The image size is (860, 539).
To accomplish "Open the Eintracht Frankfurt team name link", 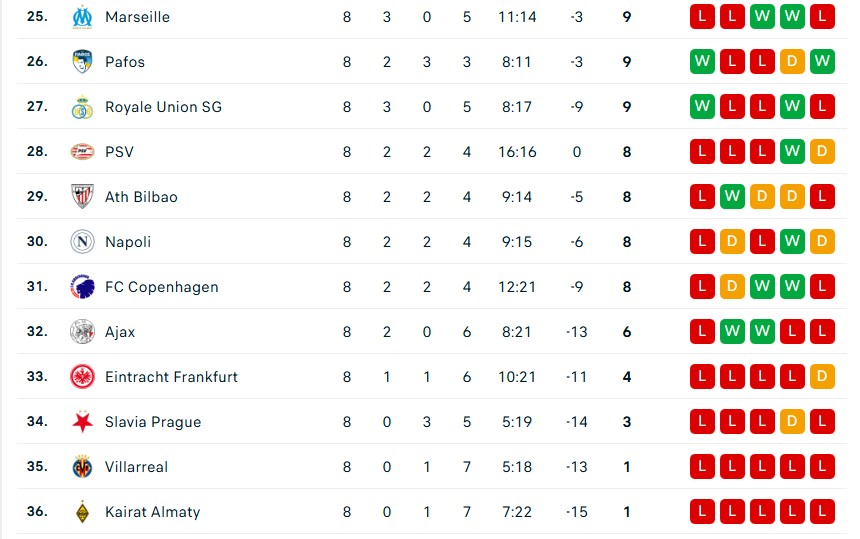I will click(x=171, y=377).
